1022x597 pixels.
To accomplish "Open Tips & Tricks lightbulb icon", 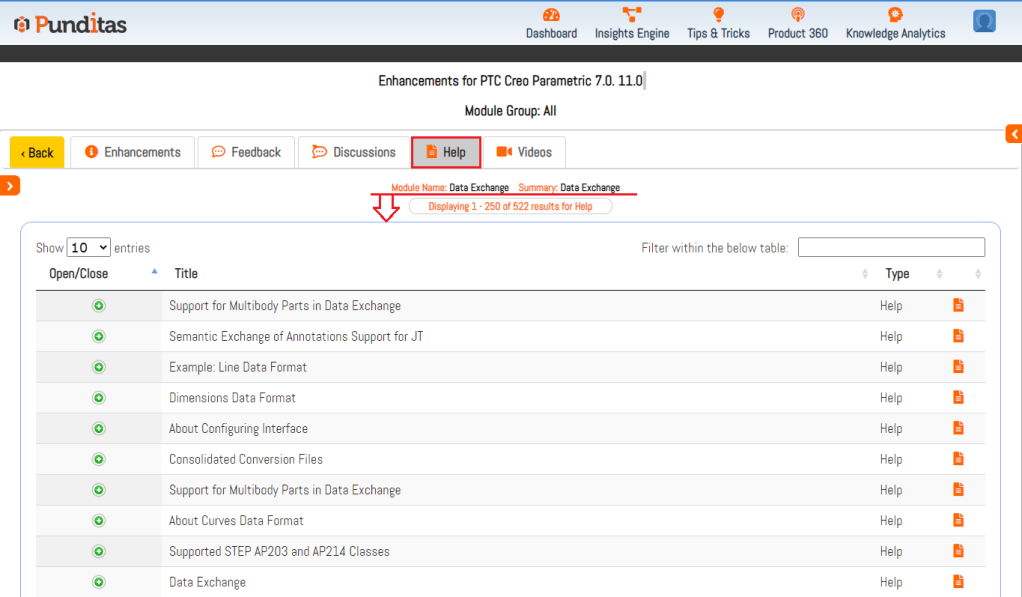I will click(x=718, y=15).
